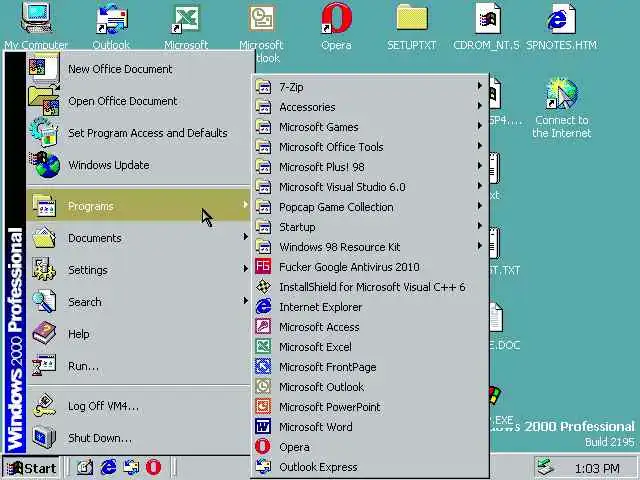This screenshot has height=480, width=640.
Task: Click the Microsoft Visual Studio 6.0 label
Action: pyautogui.click(x=342, y=187)
